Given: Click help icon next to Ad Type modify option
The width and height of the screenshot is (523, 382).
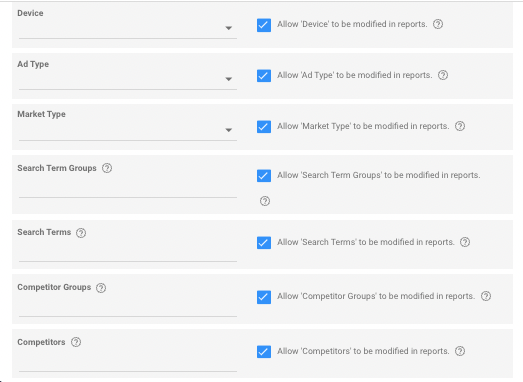Looking at the screenshot, I should (443, 75).
